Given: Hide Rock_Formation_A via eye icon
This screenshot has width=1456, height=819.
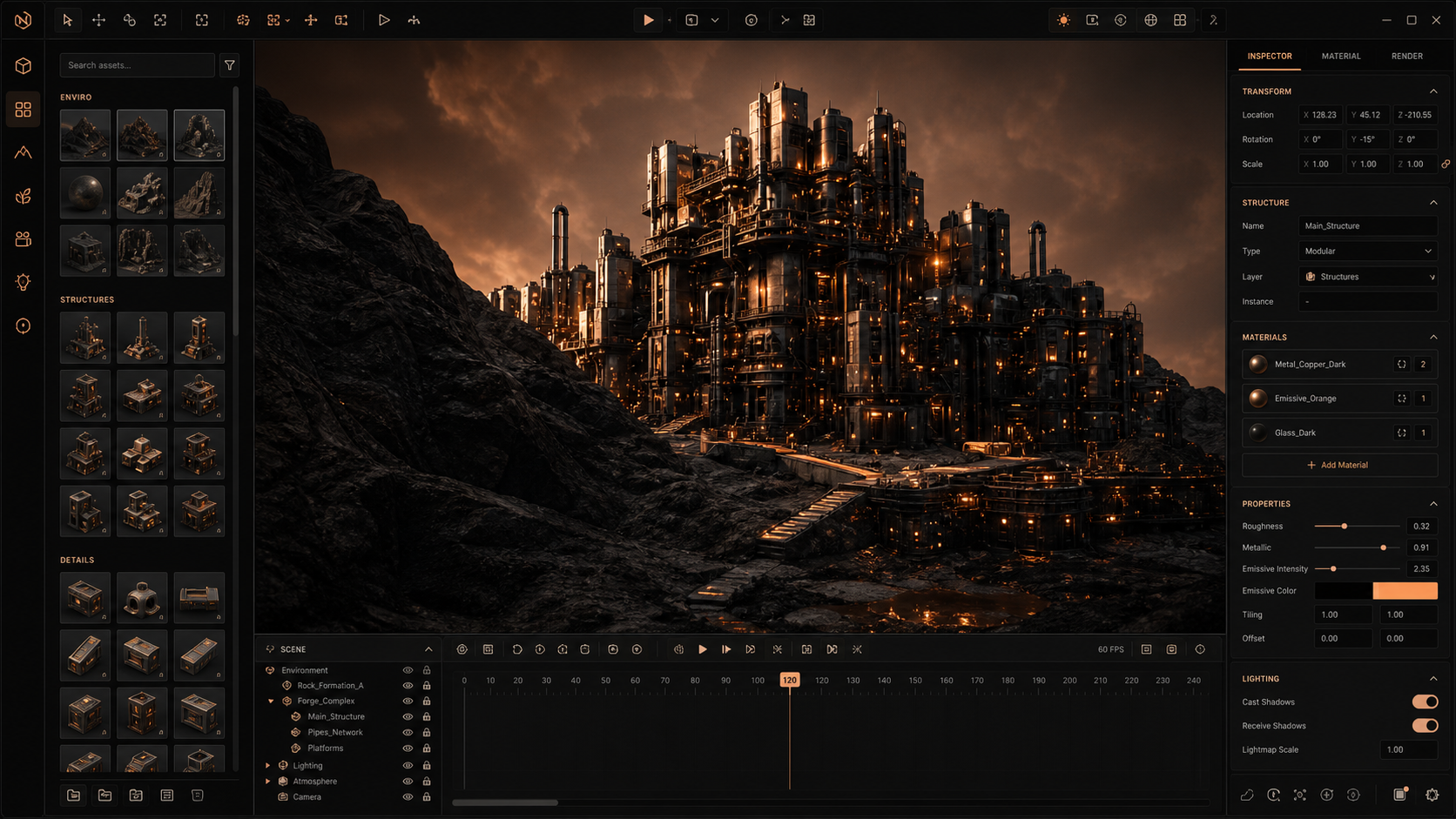Looking at the screenshot, I should pos(408,686).
